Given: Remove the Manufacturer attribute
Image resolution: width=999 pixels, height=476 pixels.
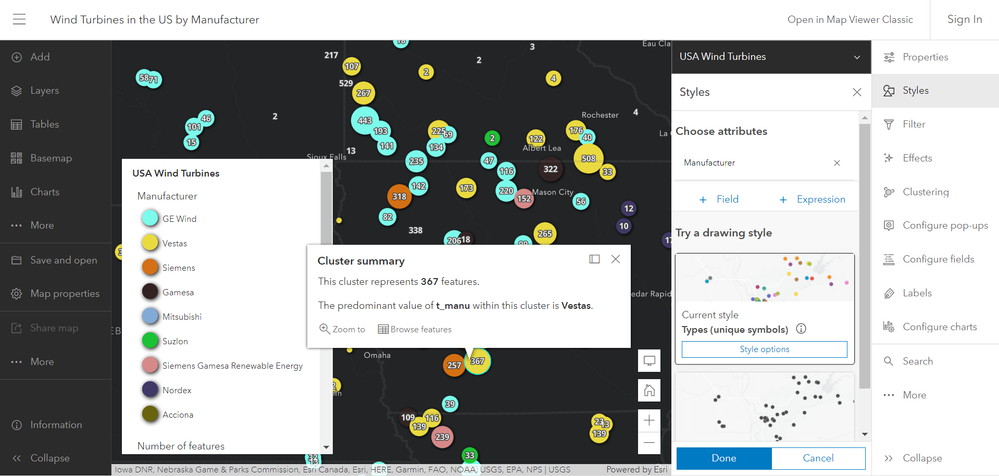Looking at the screenshot, I should click(x=837, y=163).
